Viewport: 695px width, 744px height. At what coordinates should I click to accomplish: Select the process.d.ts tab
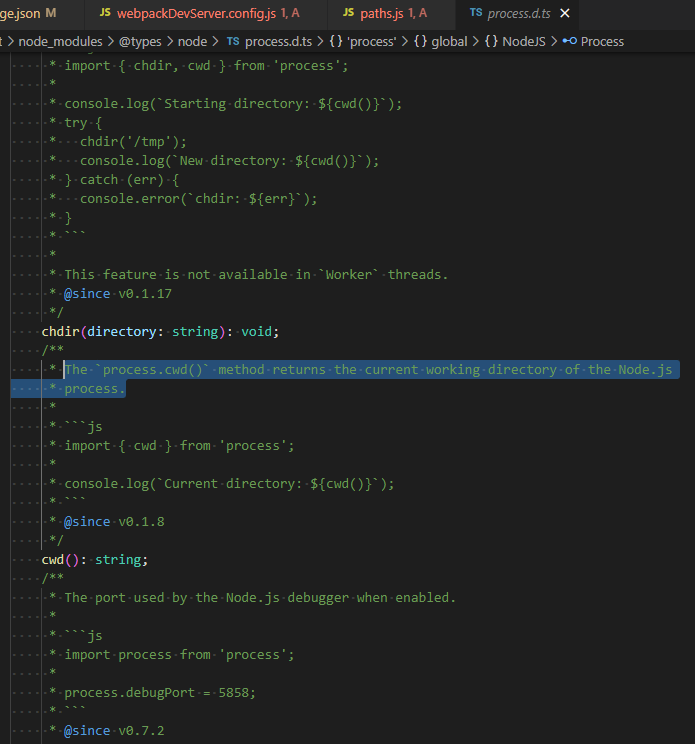click(x=519, y=14)
